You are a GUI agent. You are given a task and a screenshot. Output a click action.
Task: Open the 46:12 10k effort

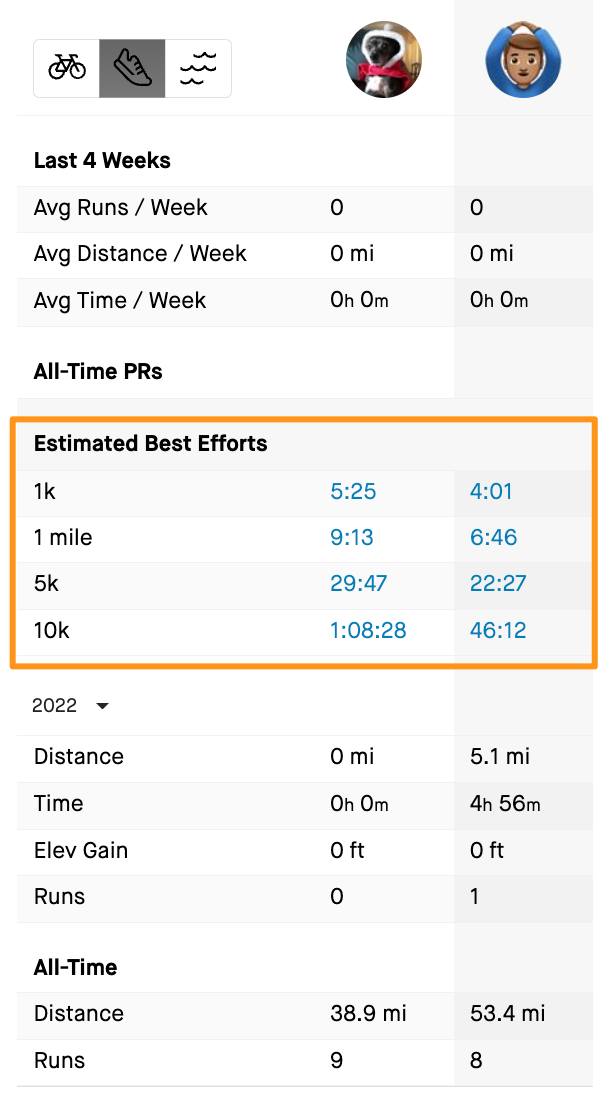pos(498,630)
